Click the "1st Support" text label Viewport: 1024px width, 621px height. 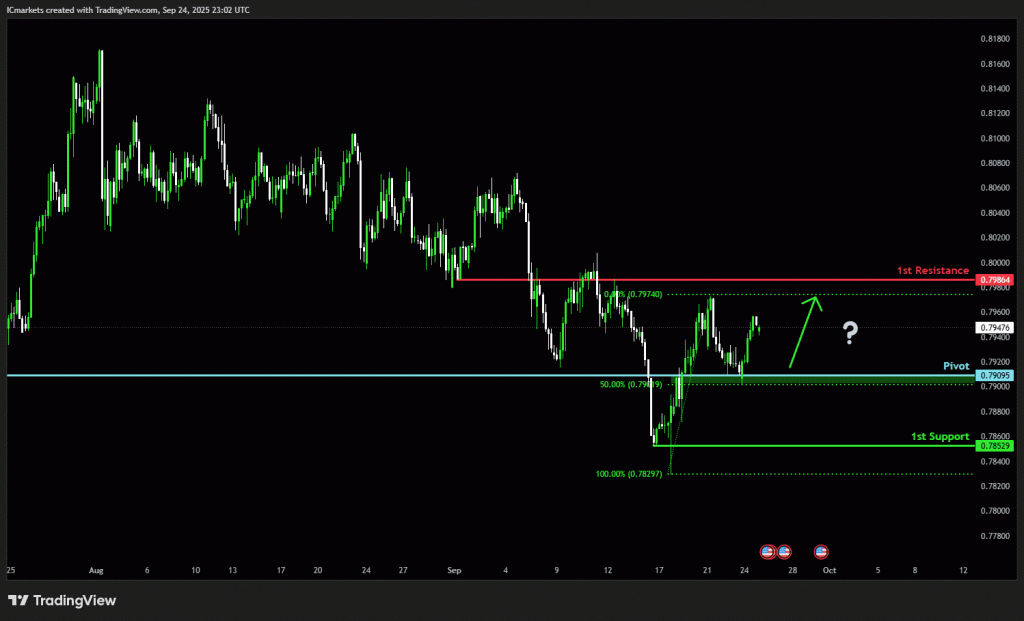pyautogui.click(x=939, y=436)
